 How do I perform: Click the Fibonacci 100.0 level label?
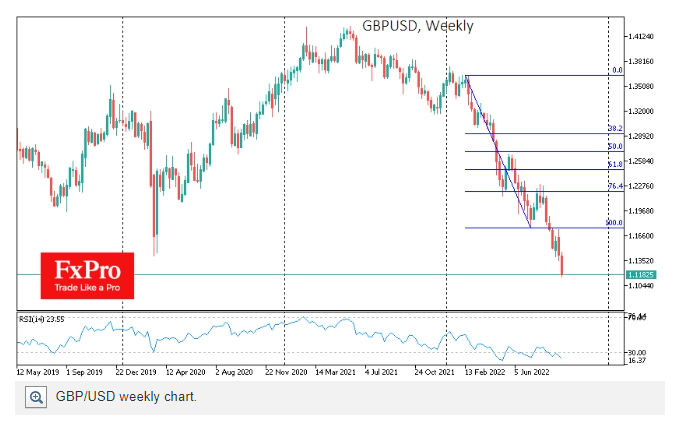[614, 223]
